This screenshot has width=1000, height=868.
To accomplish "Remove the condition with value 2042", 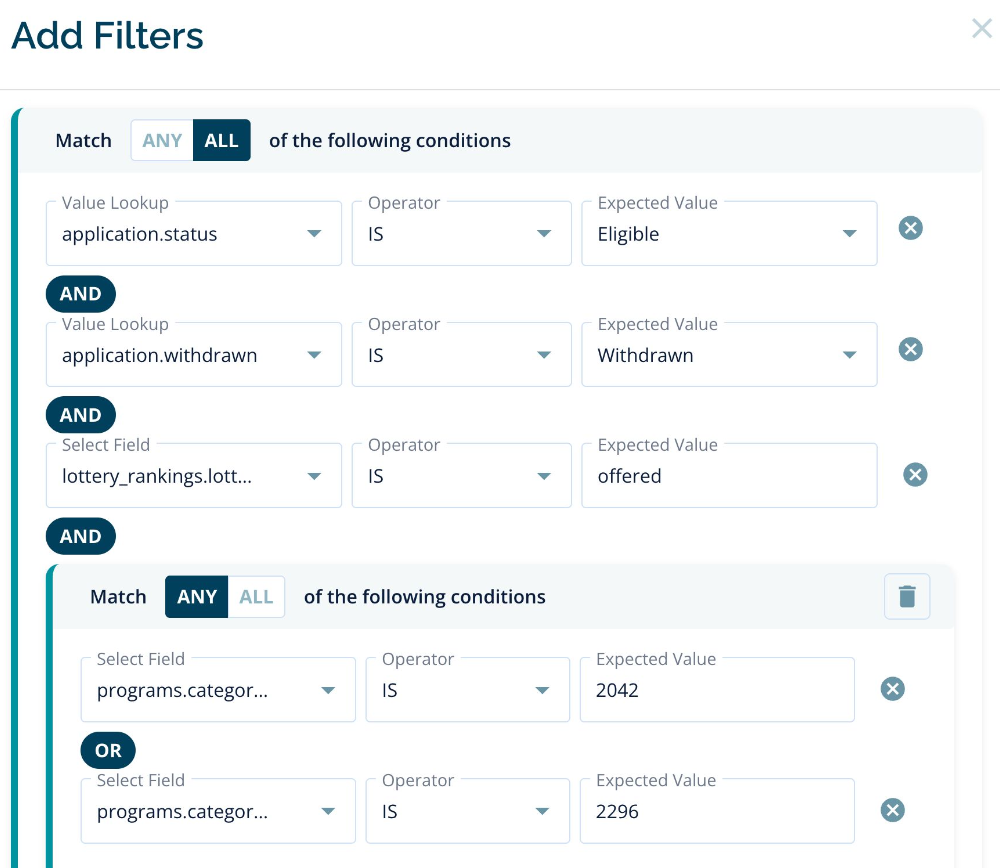I will click(892, 689).
